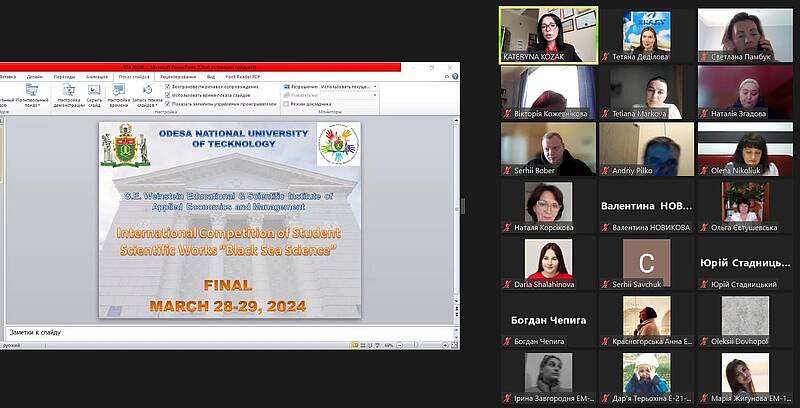This screenshot has height=408, width=800.
Task: Click the colorful hands logo on the slide
Action: point(338,144)
